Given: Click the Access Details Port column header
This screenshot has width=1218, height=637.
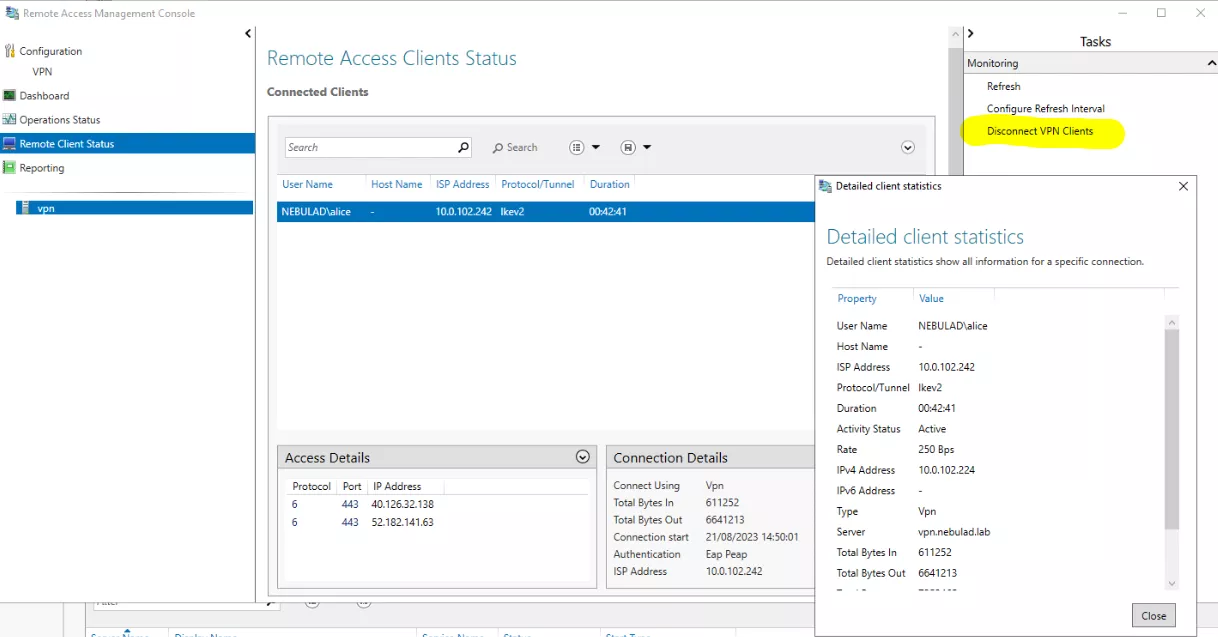Looking at the screenshot, I should pyautogui.click(x=352, y=486).
